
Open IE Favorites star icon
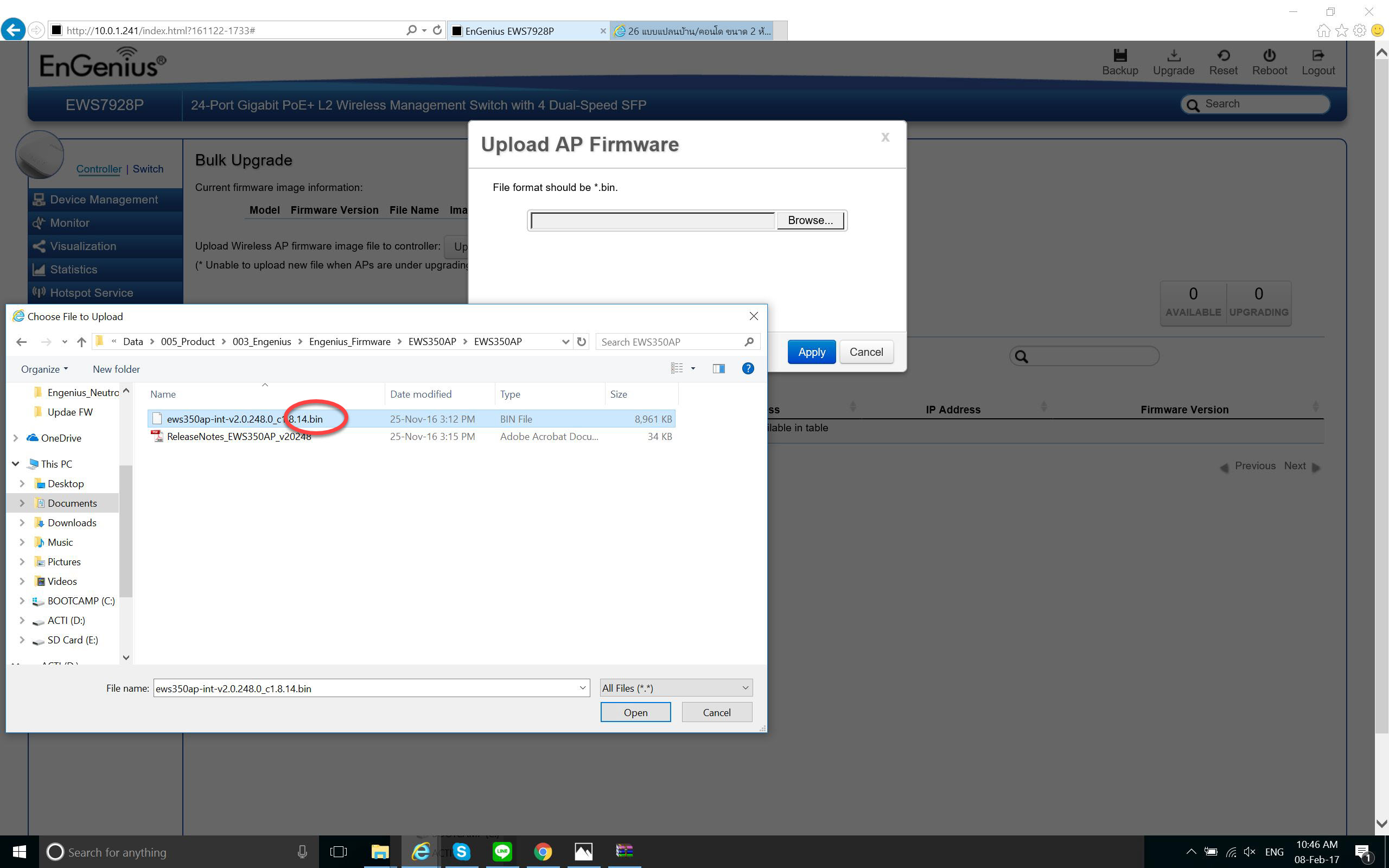(1341, 30)
